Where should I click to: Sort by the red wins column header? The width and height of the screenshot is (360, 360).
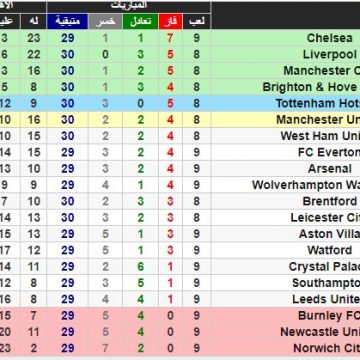click(x=170, y=22)
